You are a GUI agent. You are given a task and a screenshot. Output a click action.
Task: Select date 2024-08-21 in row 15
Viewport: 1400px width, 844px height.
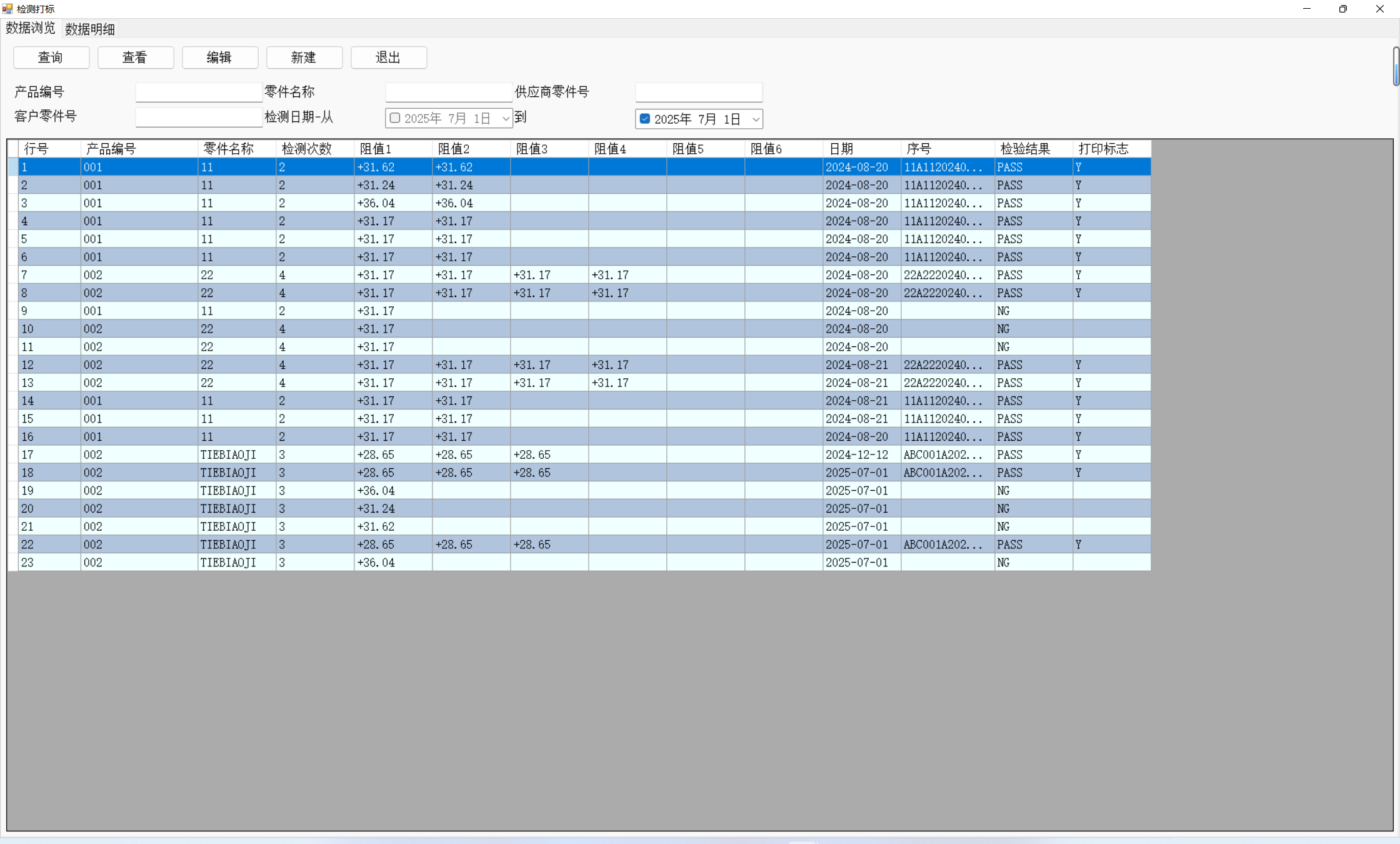click(862, 419)
